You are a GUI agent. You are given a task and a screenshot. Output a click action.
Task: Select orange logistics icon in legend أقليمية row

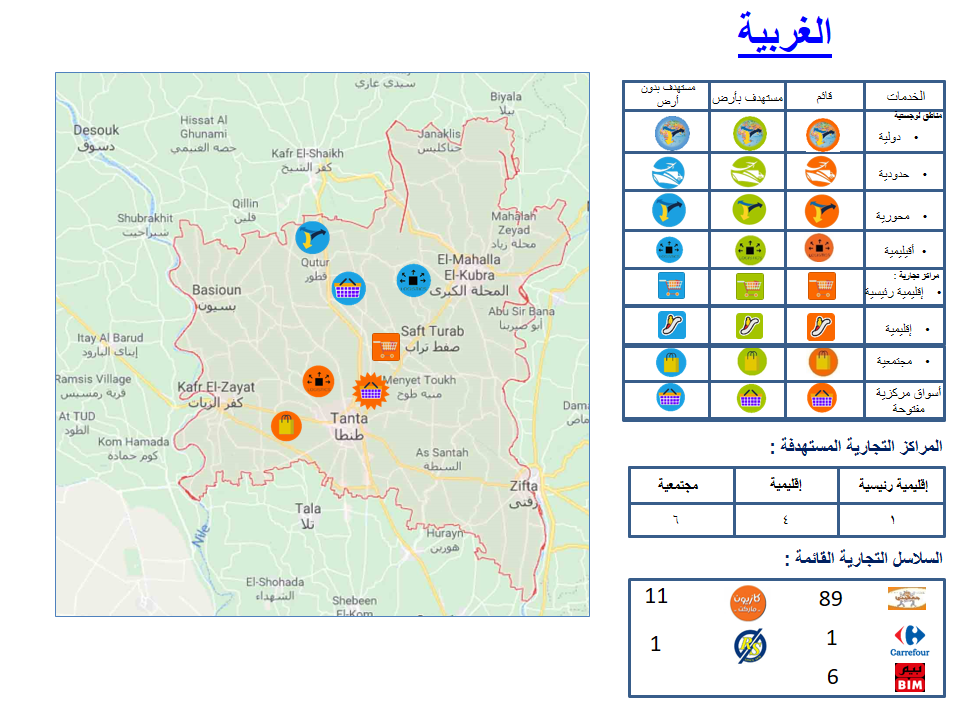pyautogui.click(x=819, y=249)
